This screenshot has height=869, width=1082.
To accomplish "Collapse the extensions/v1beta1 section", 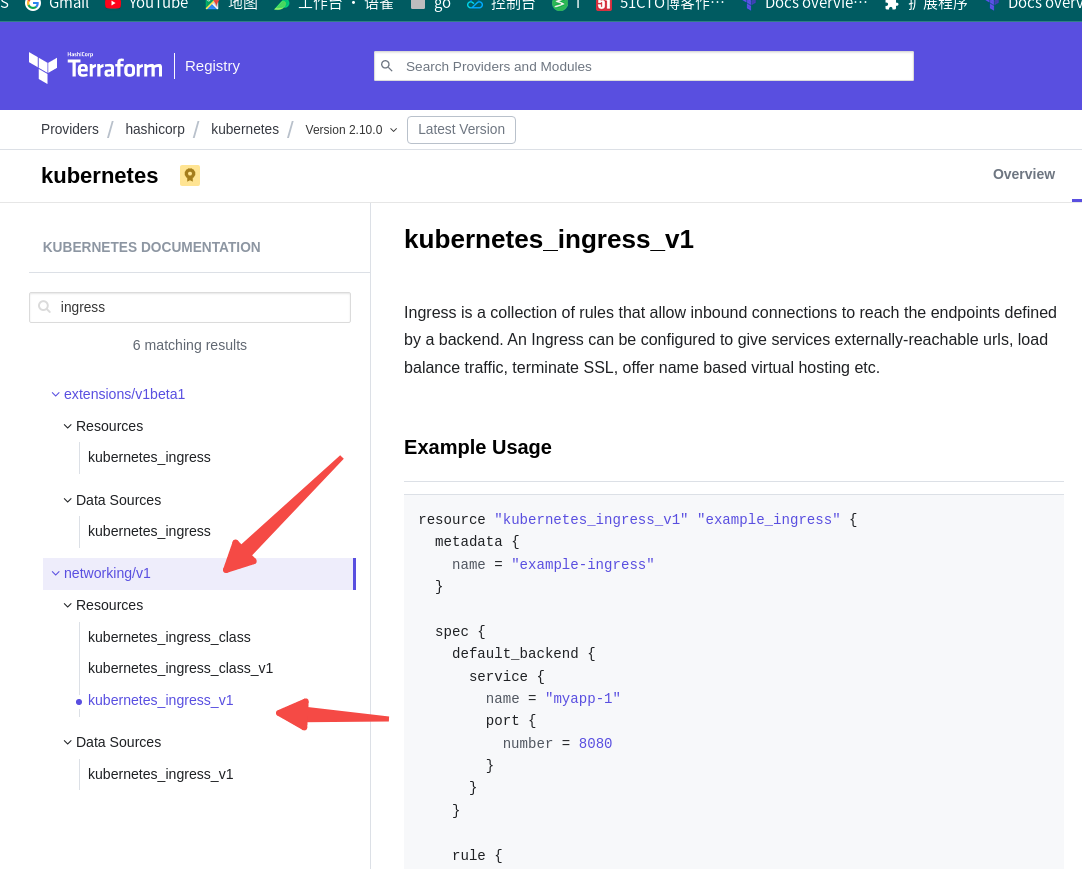I will coord(118,394).
